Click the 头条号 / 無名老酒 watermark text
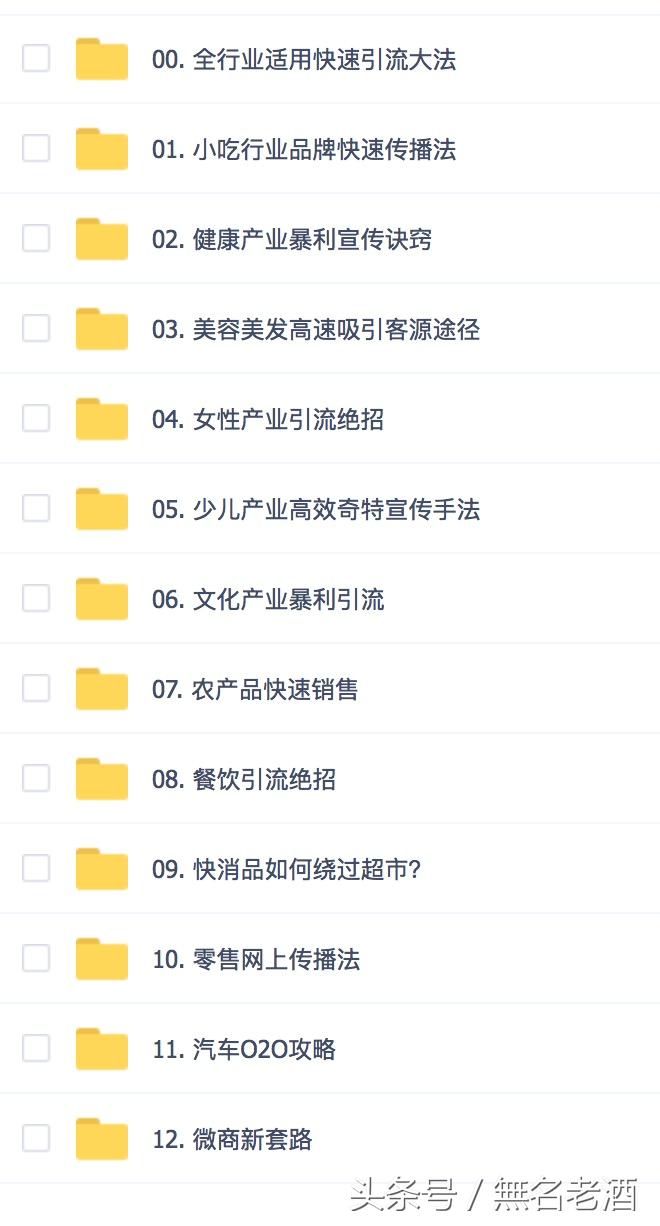The image size is (660, 1226). click(x=493, y=1195)
